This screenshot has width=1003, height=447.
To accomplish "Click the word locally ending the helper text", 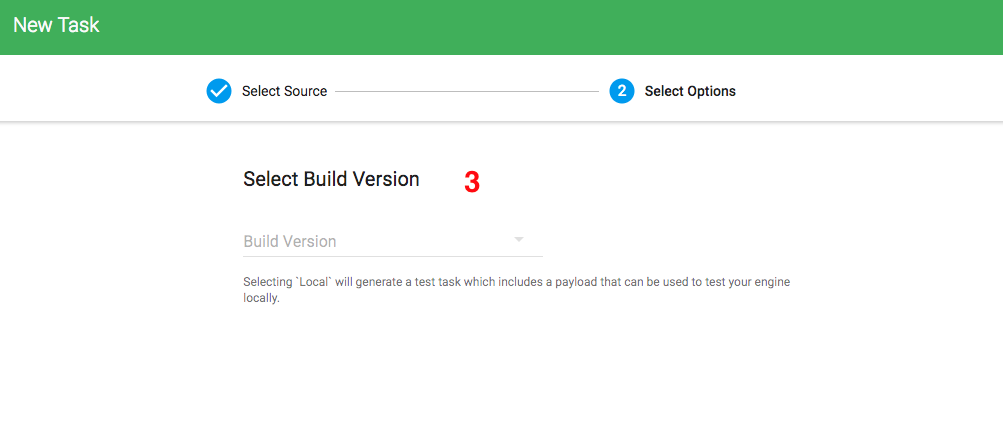I will pyautogui.click(x=261, y=298).
